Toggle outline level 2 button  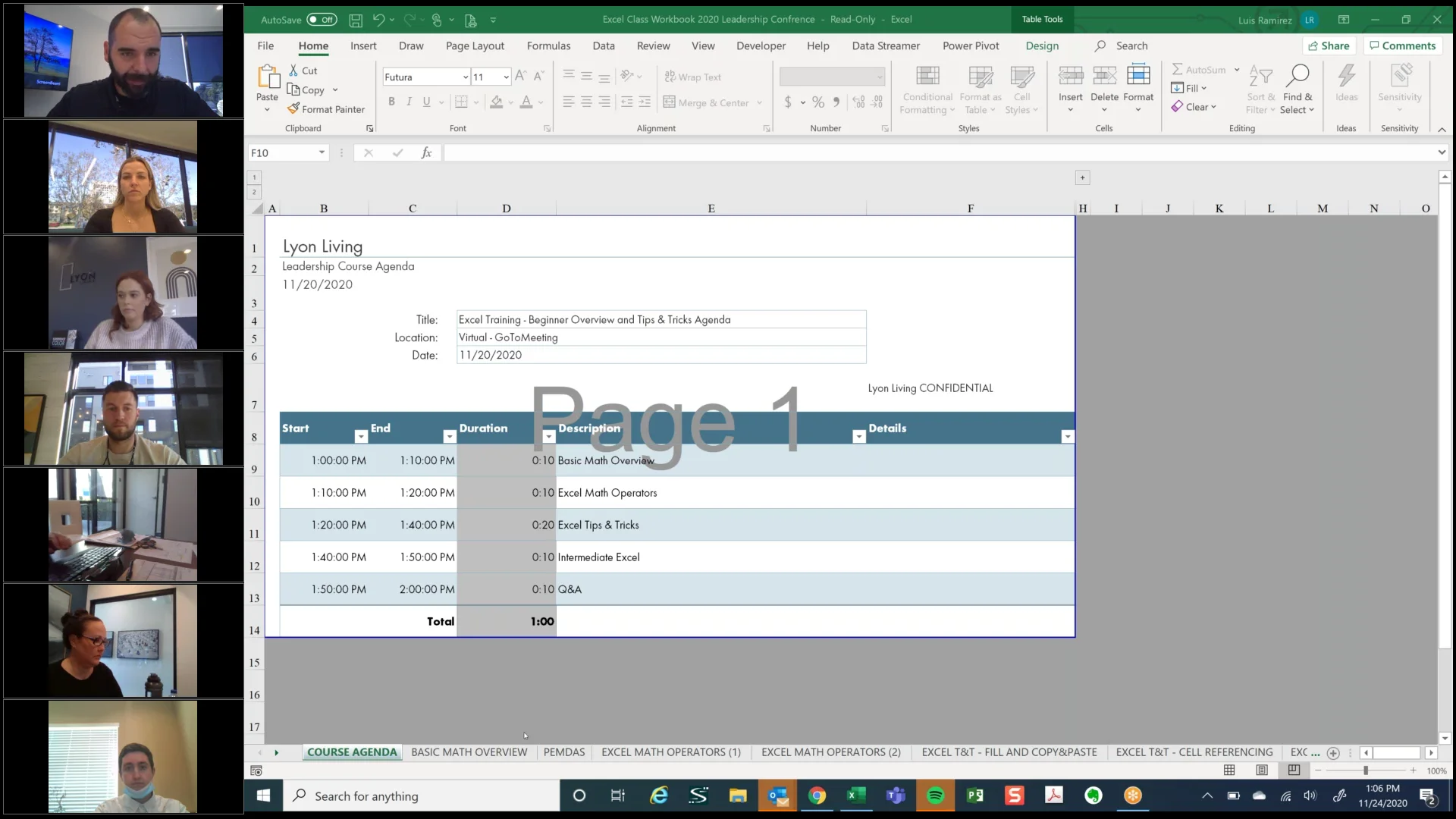click(x=254, y=192)
